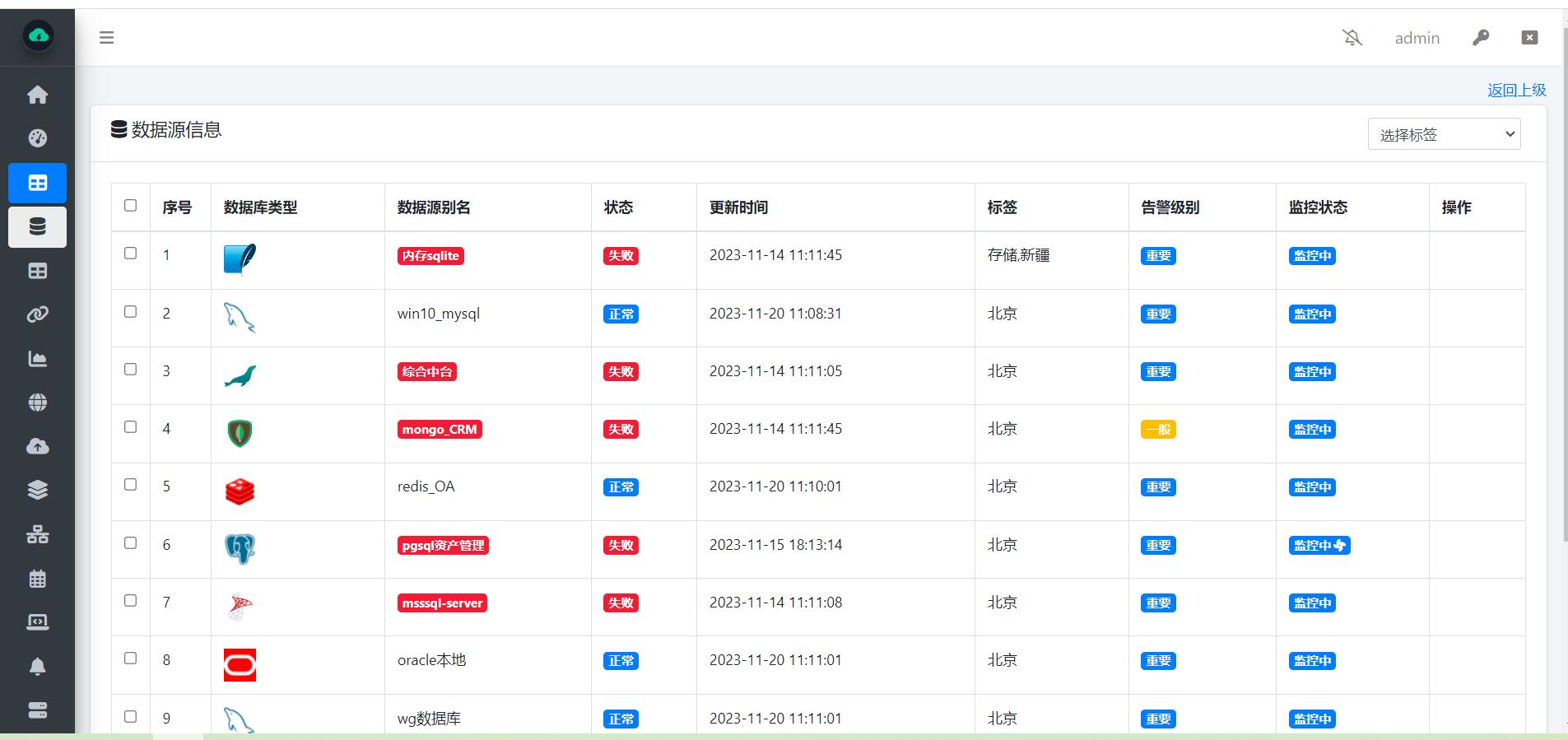Open the 选择标签 dropdown
This screenshot has height=740, width=1568.
[x=1444, y=134]
